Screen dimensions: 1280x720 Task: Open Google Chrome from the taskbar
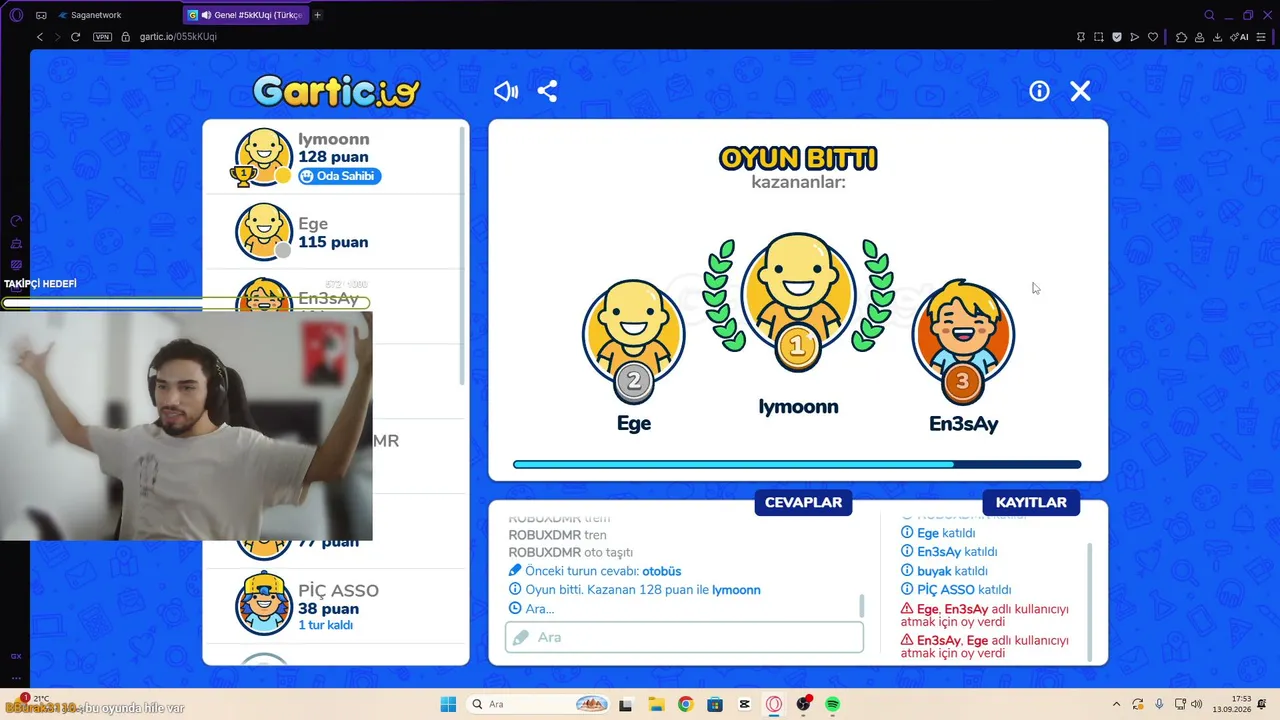(x=685, y=704)
